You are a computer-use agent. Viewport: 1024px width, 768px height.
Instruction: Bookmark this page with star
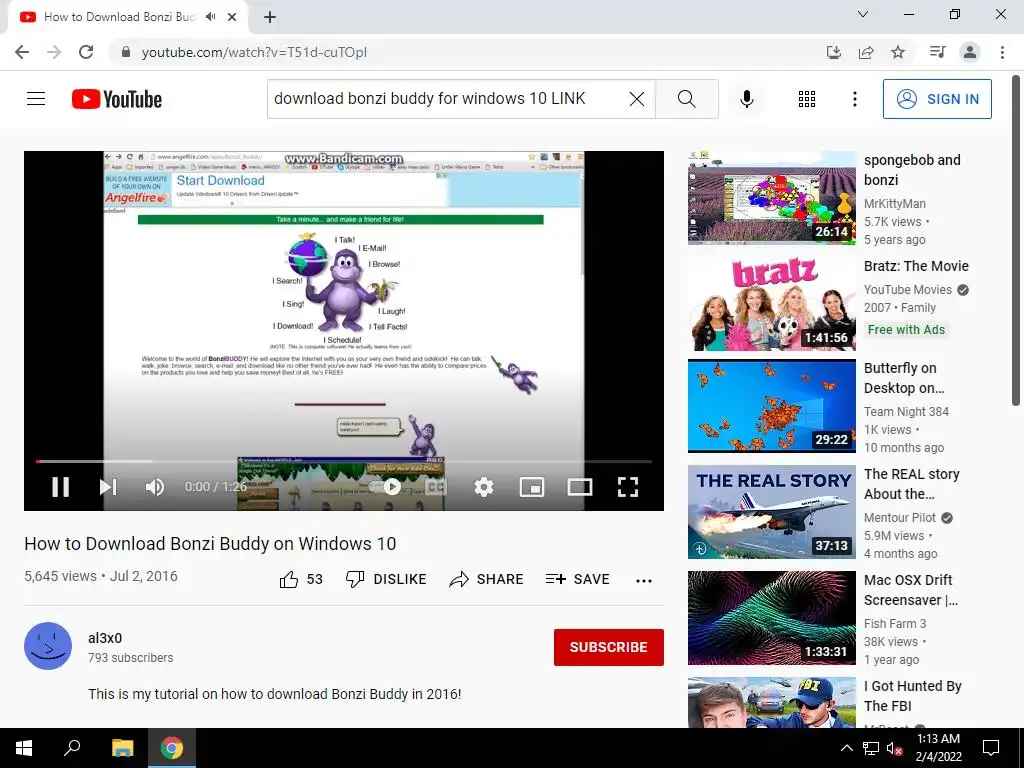[x=898, y=52]
